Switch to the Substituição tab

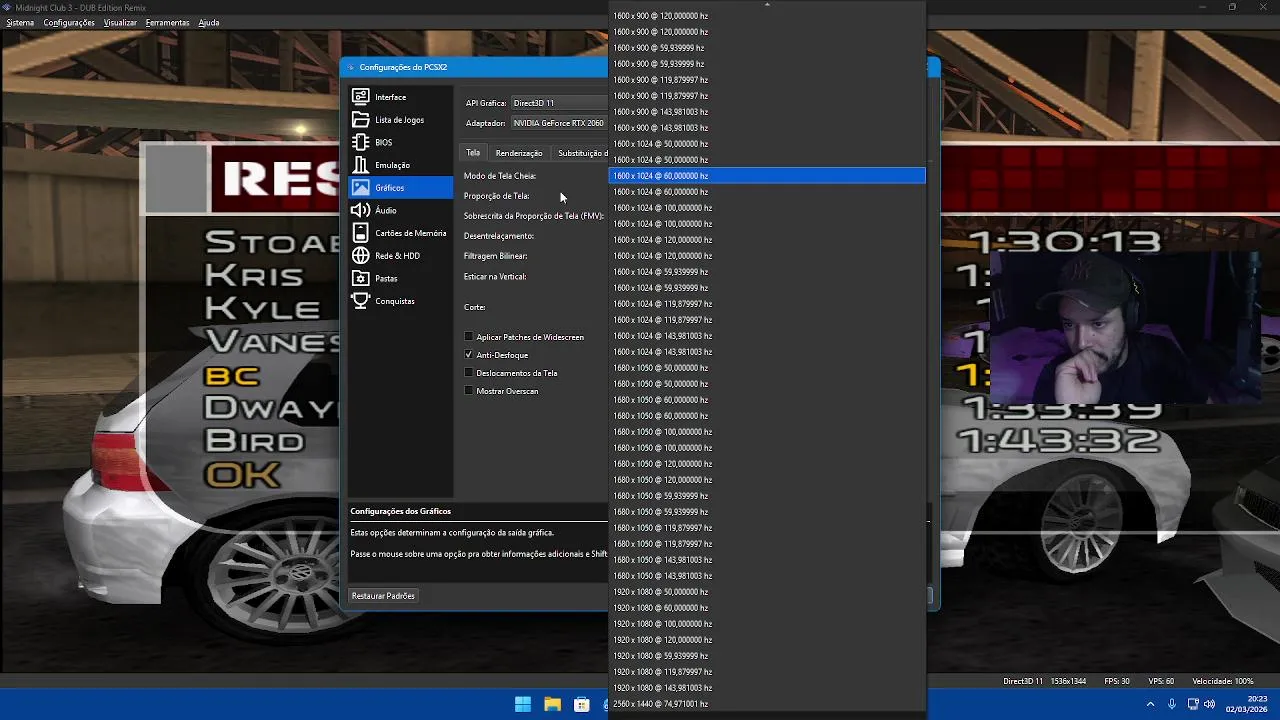pos(582,153)
